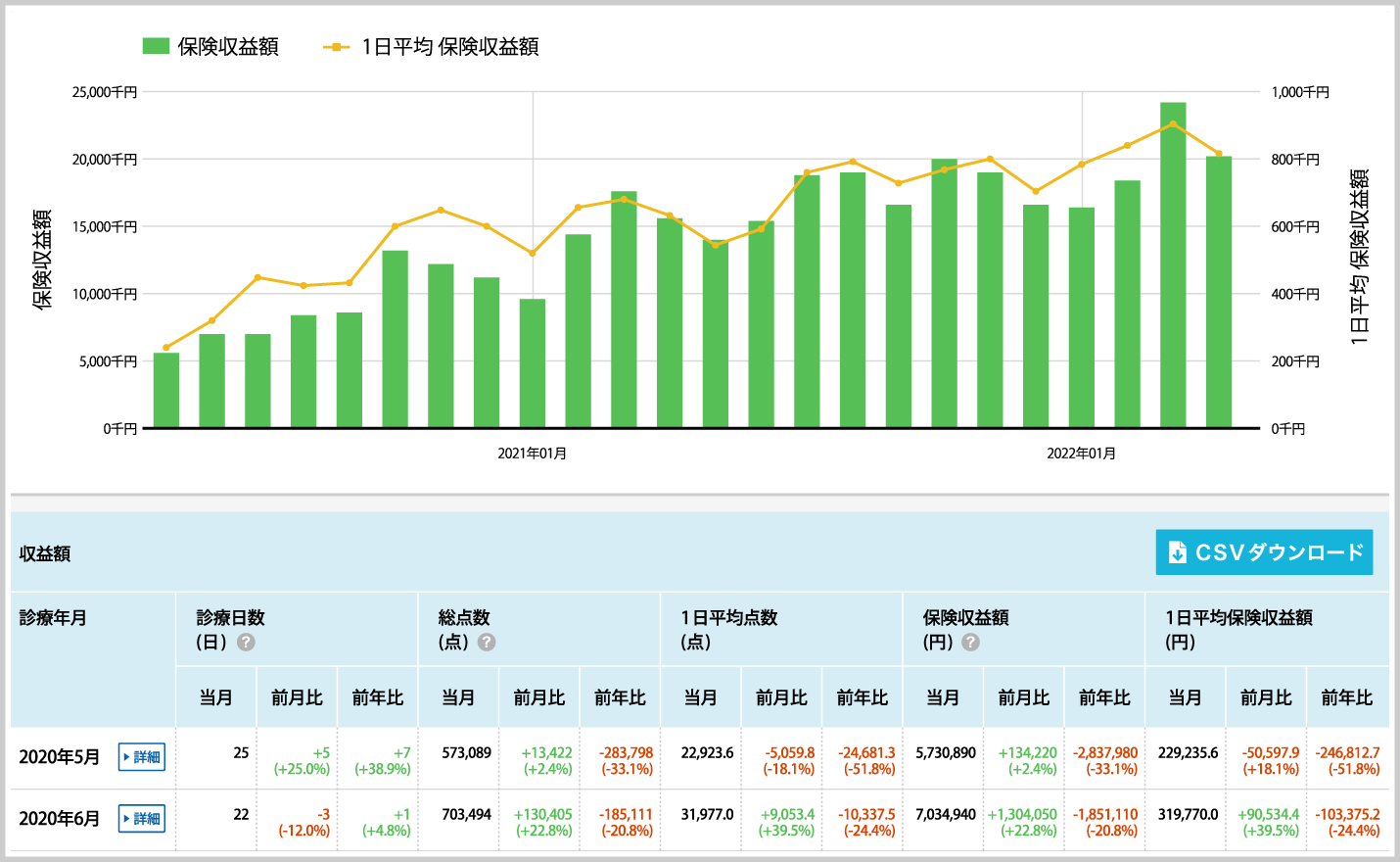
Task: Click the last green bar on the right
Action: pos(1219,292)
